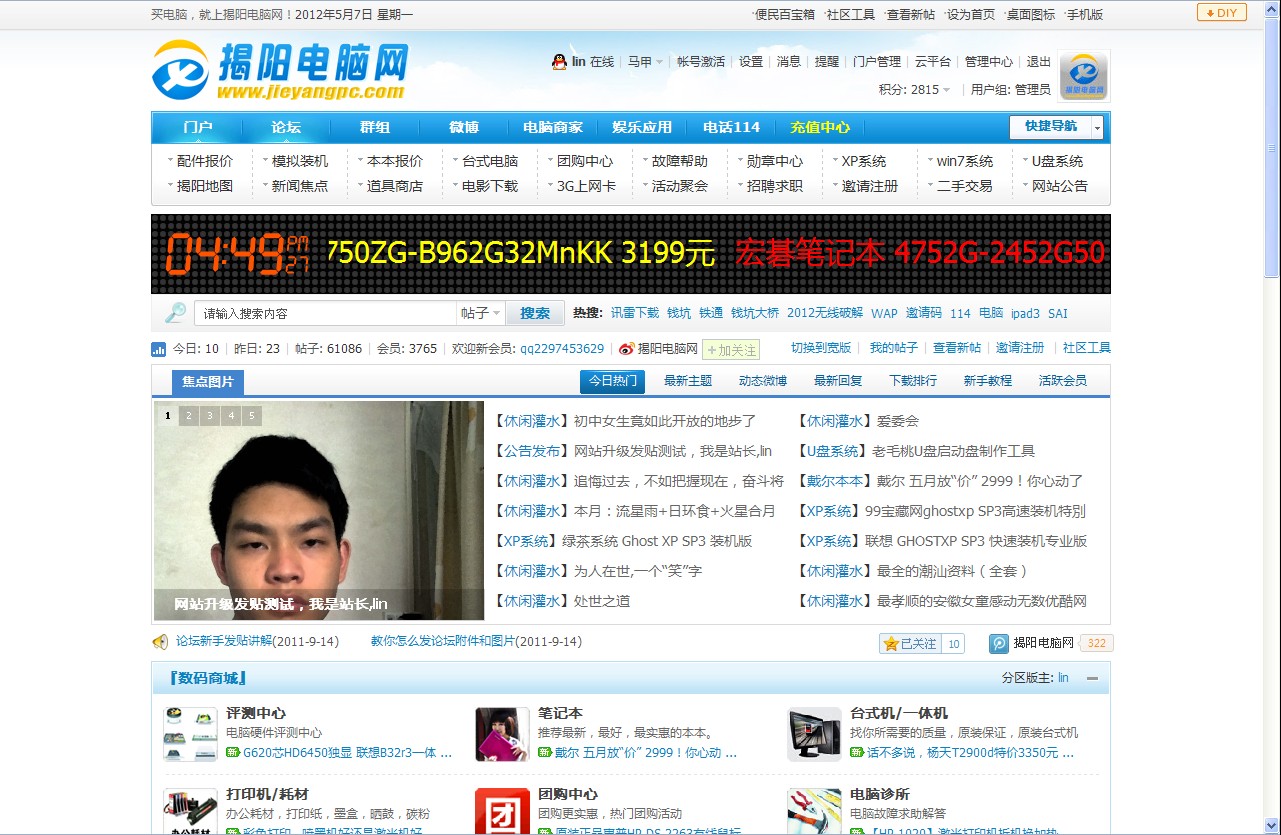Open new member link qq2297453629
The image size is (1281, 835).
[562, 349]
